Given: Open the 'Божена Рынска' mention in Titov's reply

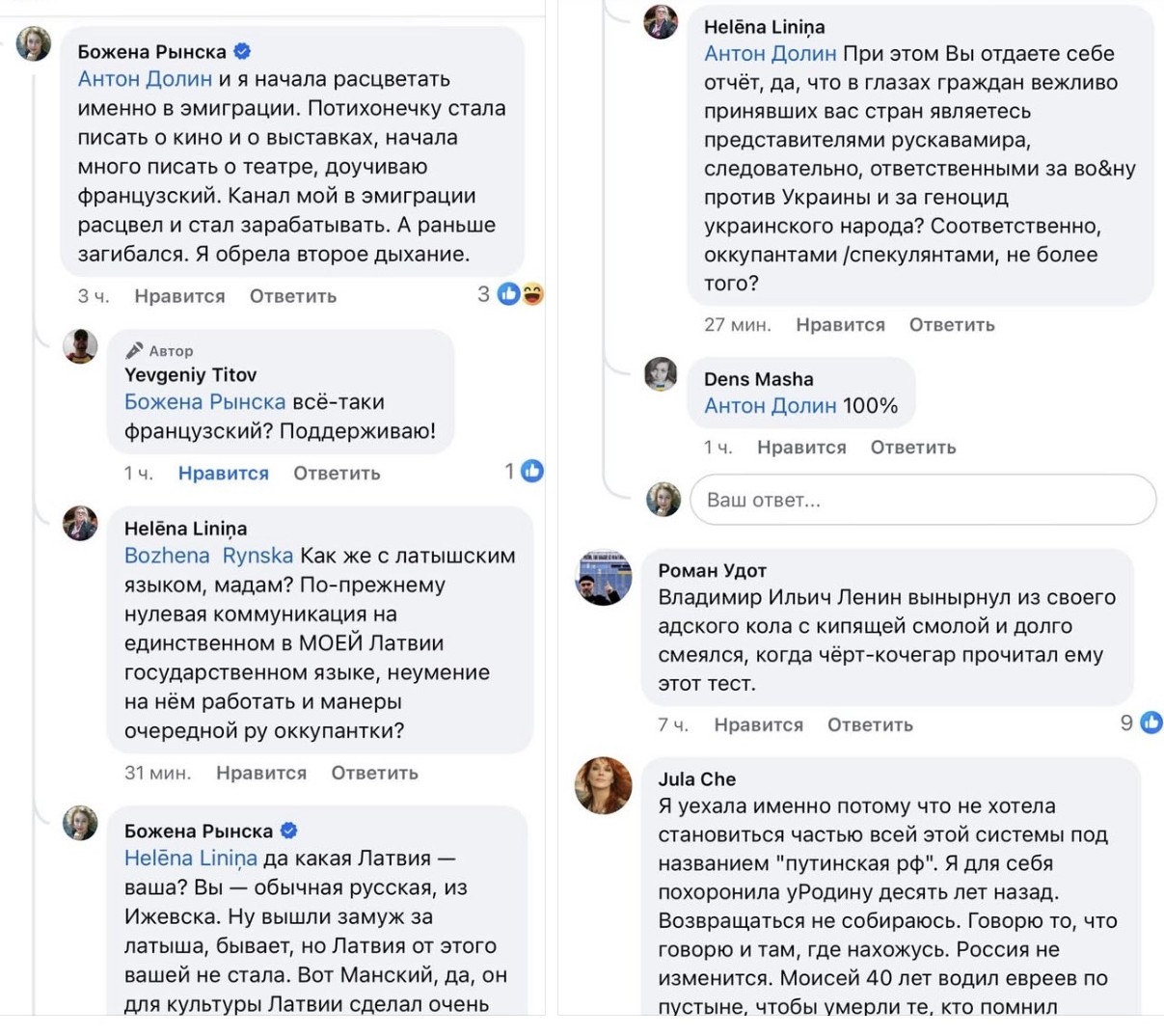Looking at the screenshot, I should [x=204, y=401].
